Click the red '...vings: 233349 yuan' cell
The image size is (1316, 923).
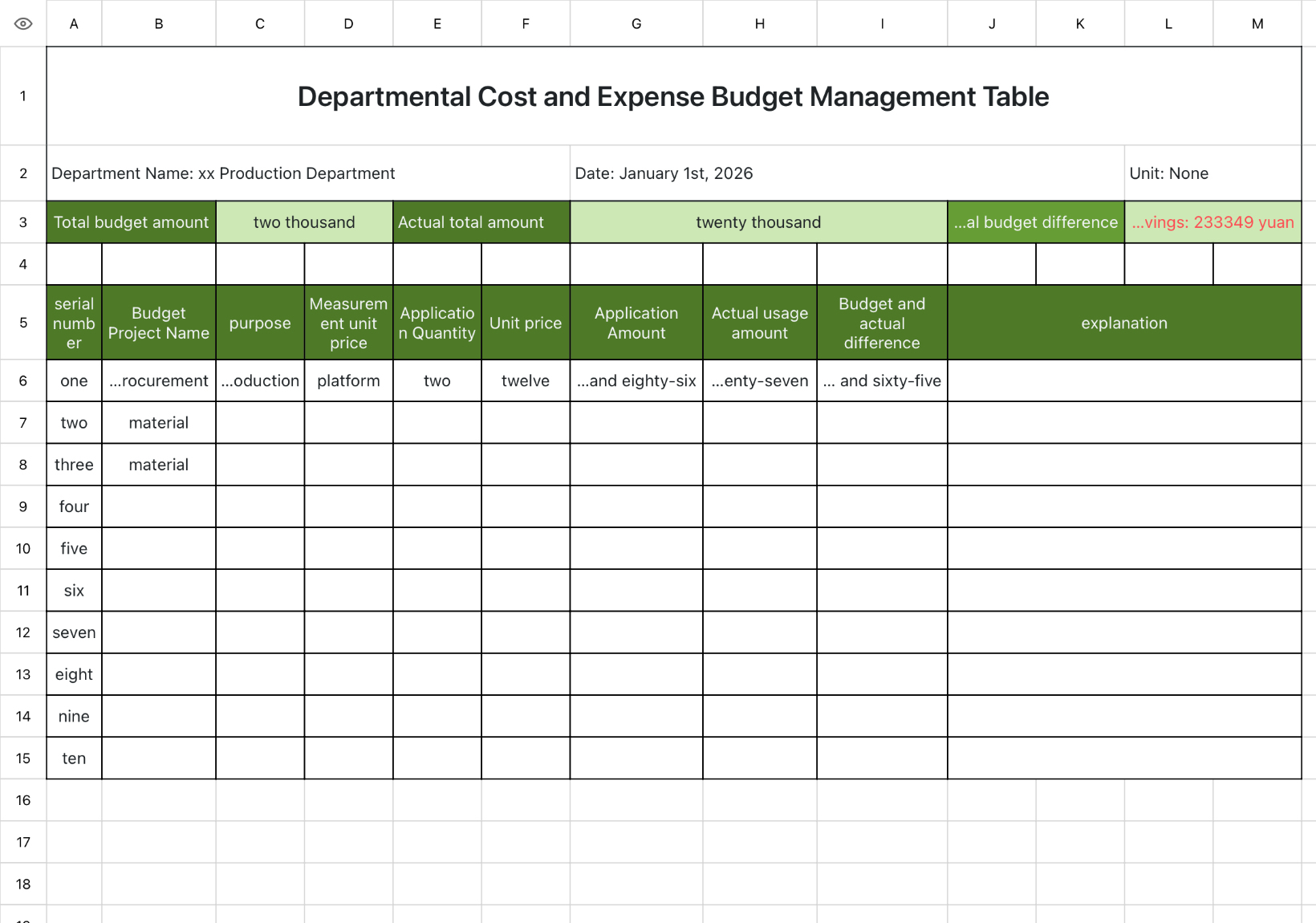point(1213,222)
